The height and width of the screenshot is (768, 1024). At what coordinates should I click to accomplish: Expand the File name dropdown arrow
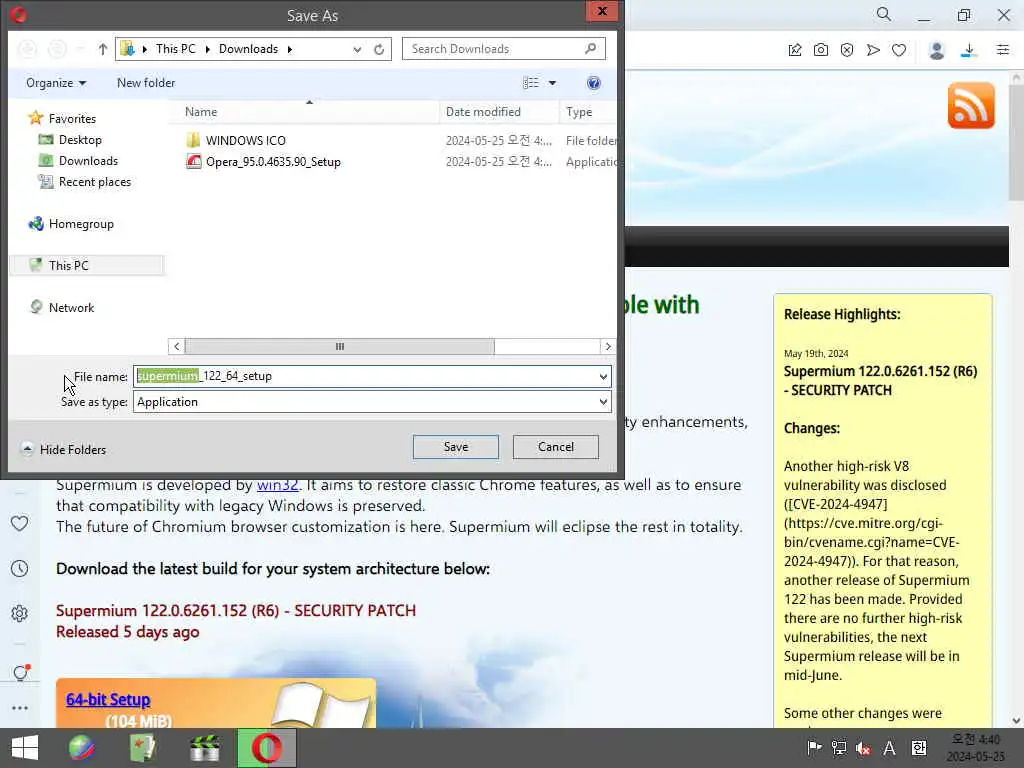pos(603,376)
